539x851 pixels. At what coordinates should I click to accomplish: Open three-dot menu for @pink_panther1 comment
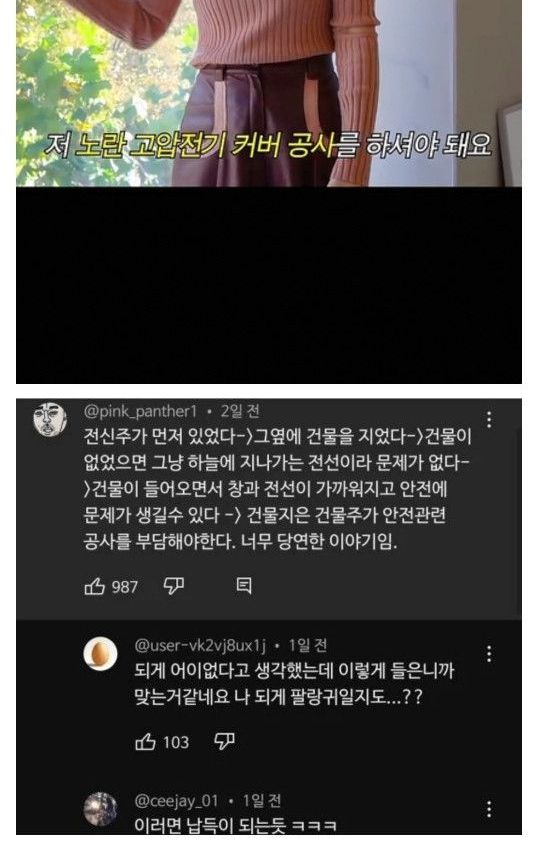(x=489, y=419)
